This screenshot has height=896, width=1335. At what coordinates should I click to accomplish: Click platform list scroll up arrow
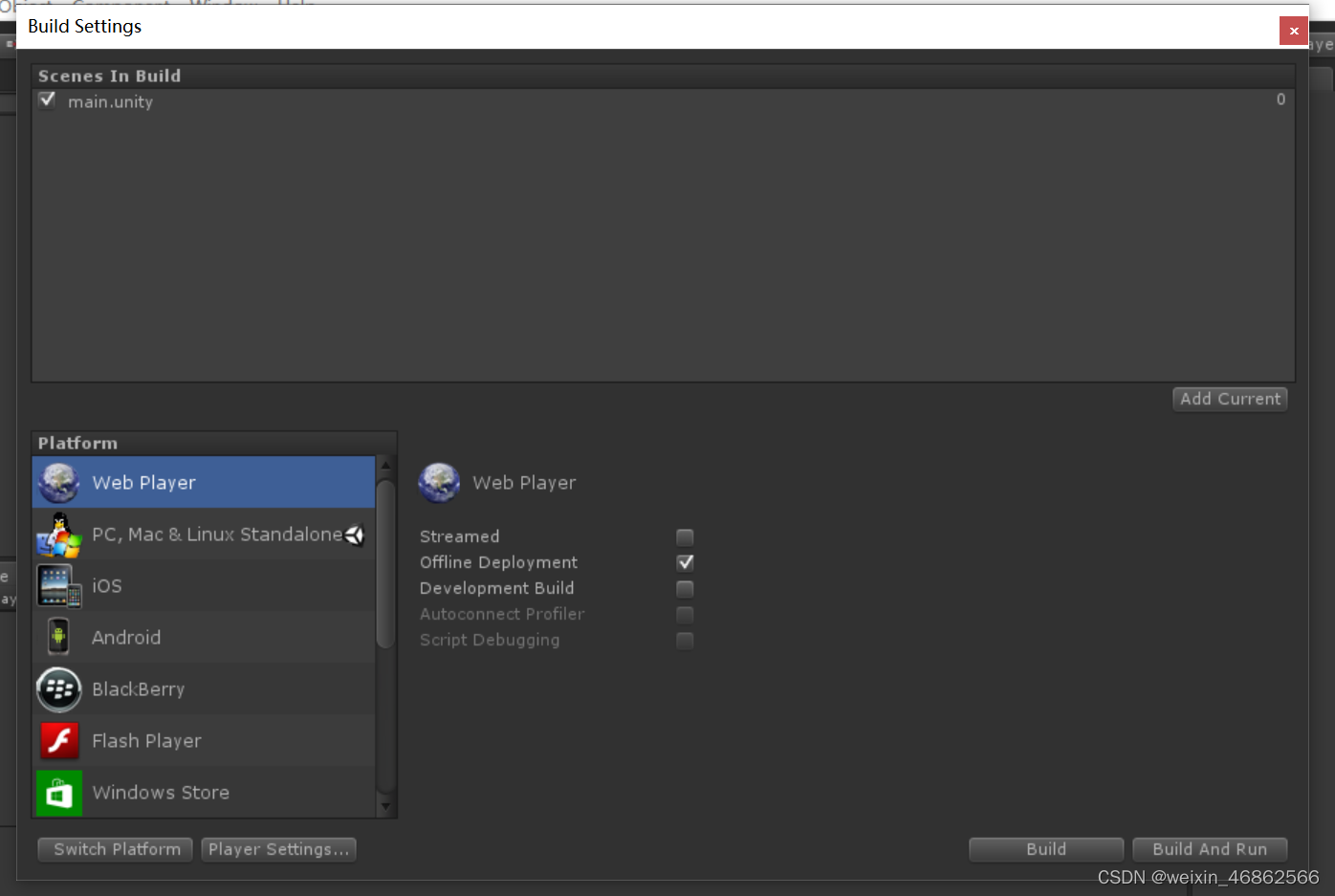pos(385,466)
